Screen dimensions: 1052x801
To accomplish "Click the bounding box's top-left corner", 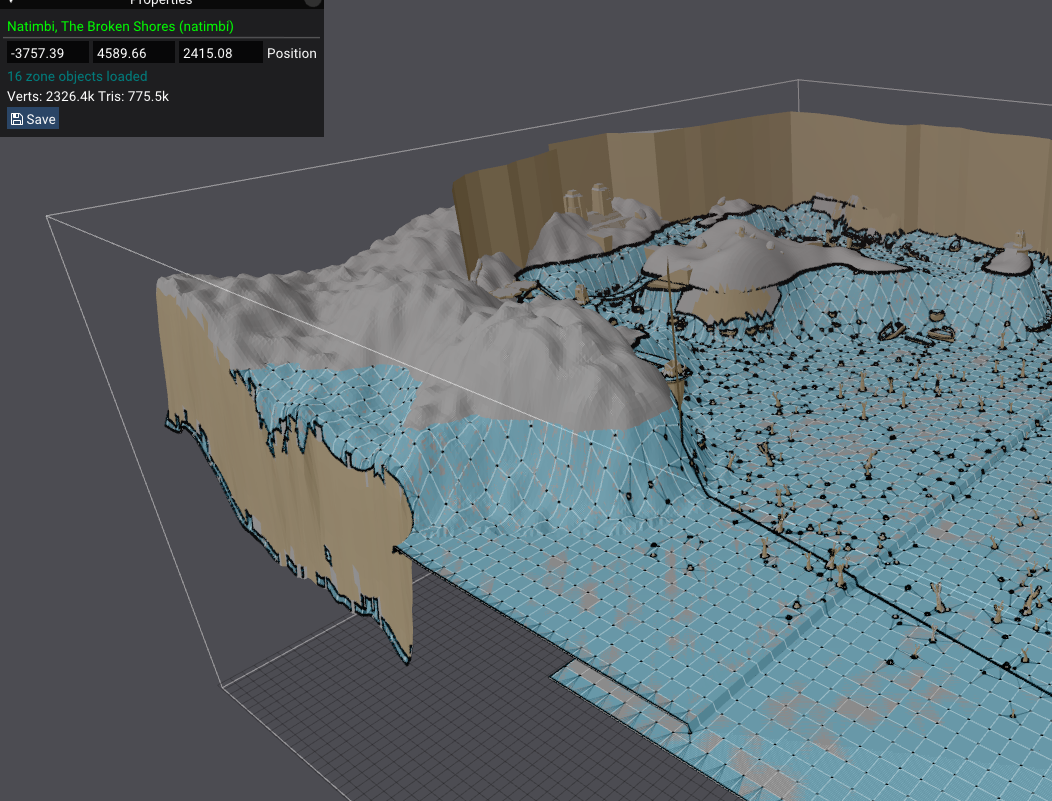I will (x=47, y=214).
